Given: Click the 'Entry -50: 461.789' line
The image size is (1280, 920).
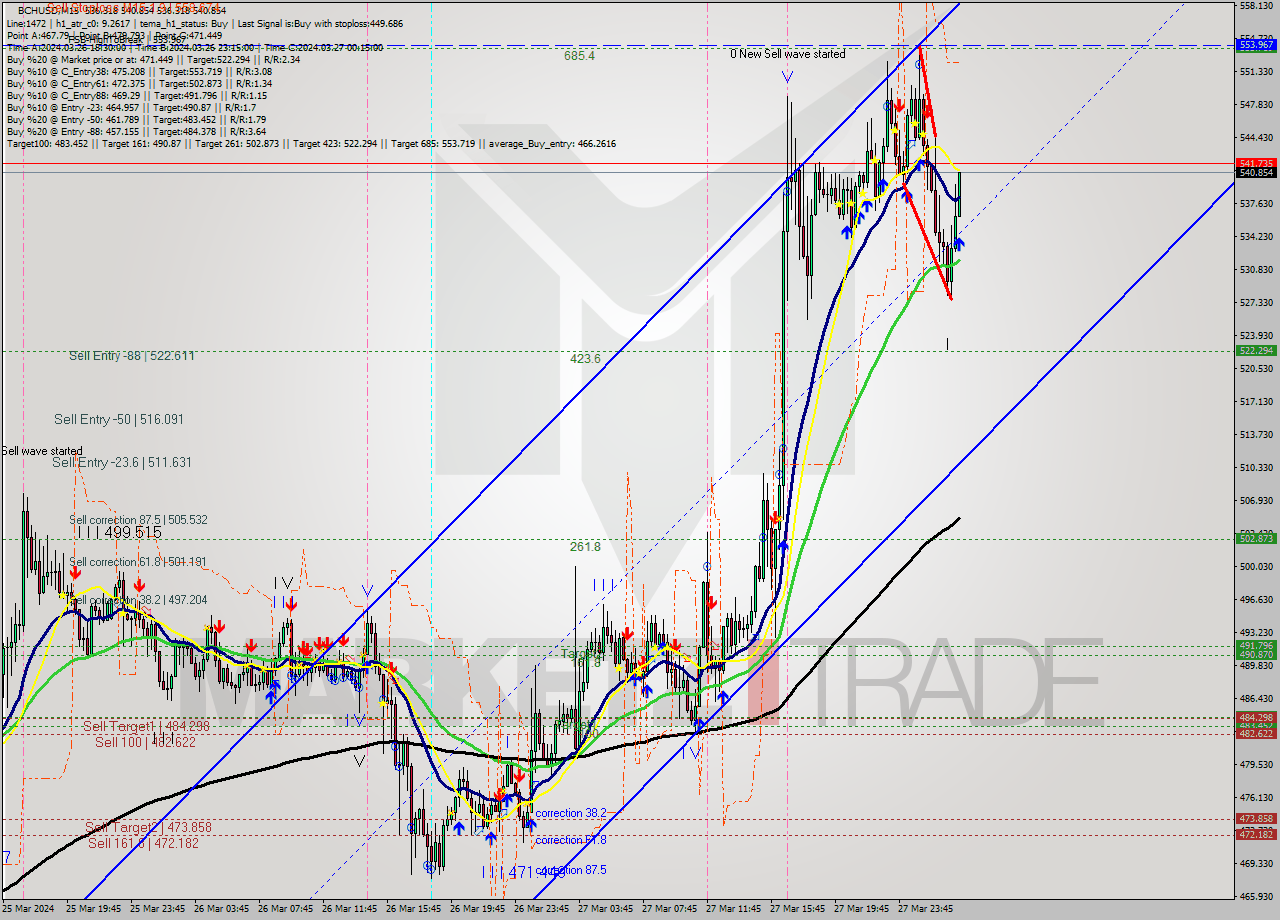Looking at the screenshot, I should 136,119.
